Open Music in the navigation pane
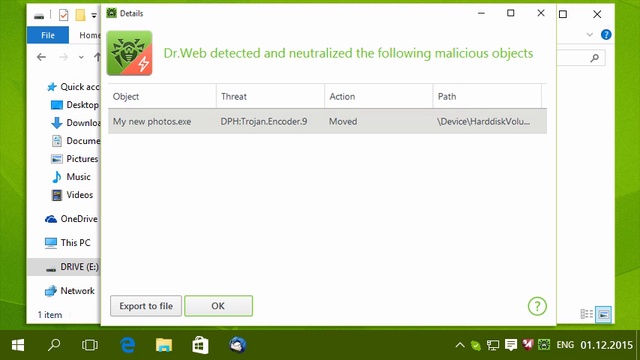 (x=71, y=177)
